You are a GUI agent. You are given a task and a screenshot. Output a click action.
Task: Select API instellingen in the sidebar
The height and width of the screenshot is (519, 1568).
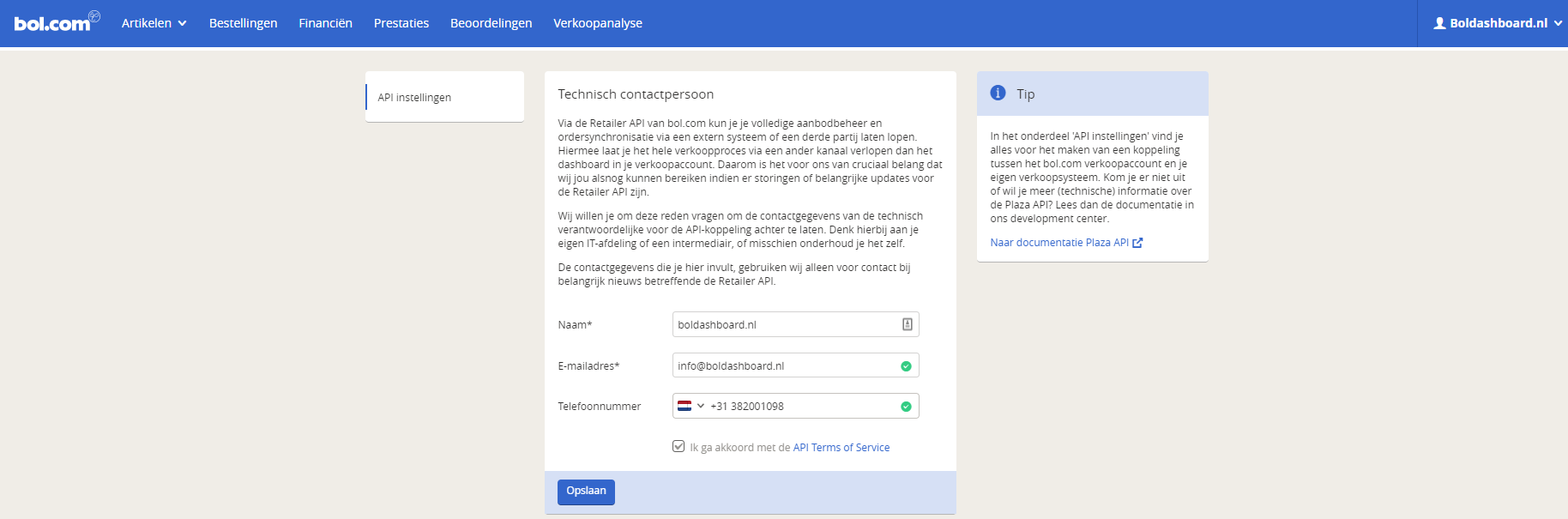pos(414,98)
